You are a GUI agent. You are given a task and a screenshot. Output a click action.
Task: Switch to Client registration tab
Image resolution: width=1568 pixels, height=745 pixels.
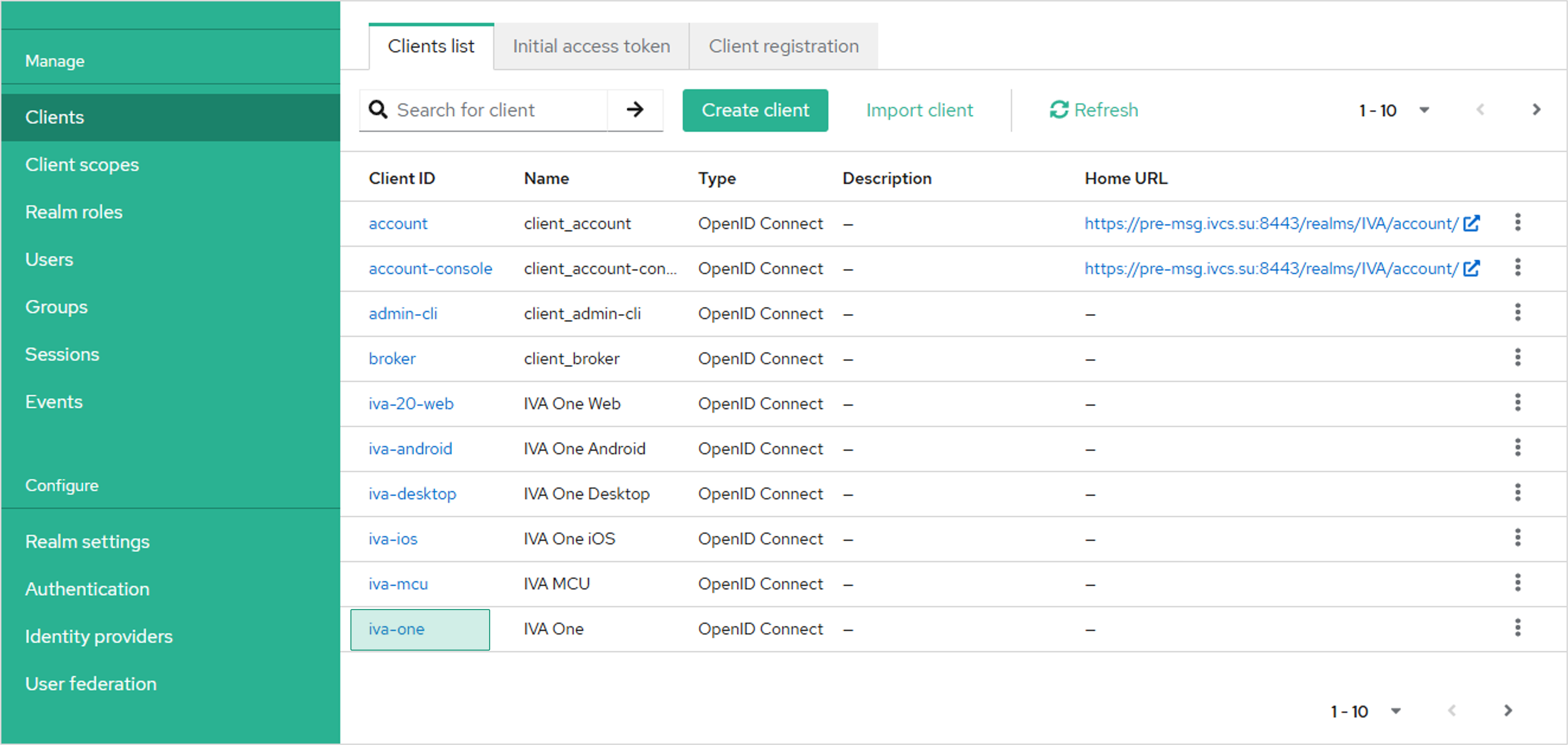coord(783,46)
